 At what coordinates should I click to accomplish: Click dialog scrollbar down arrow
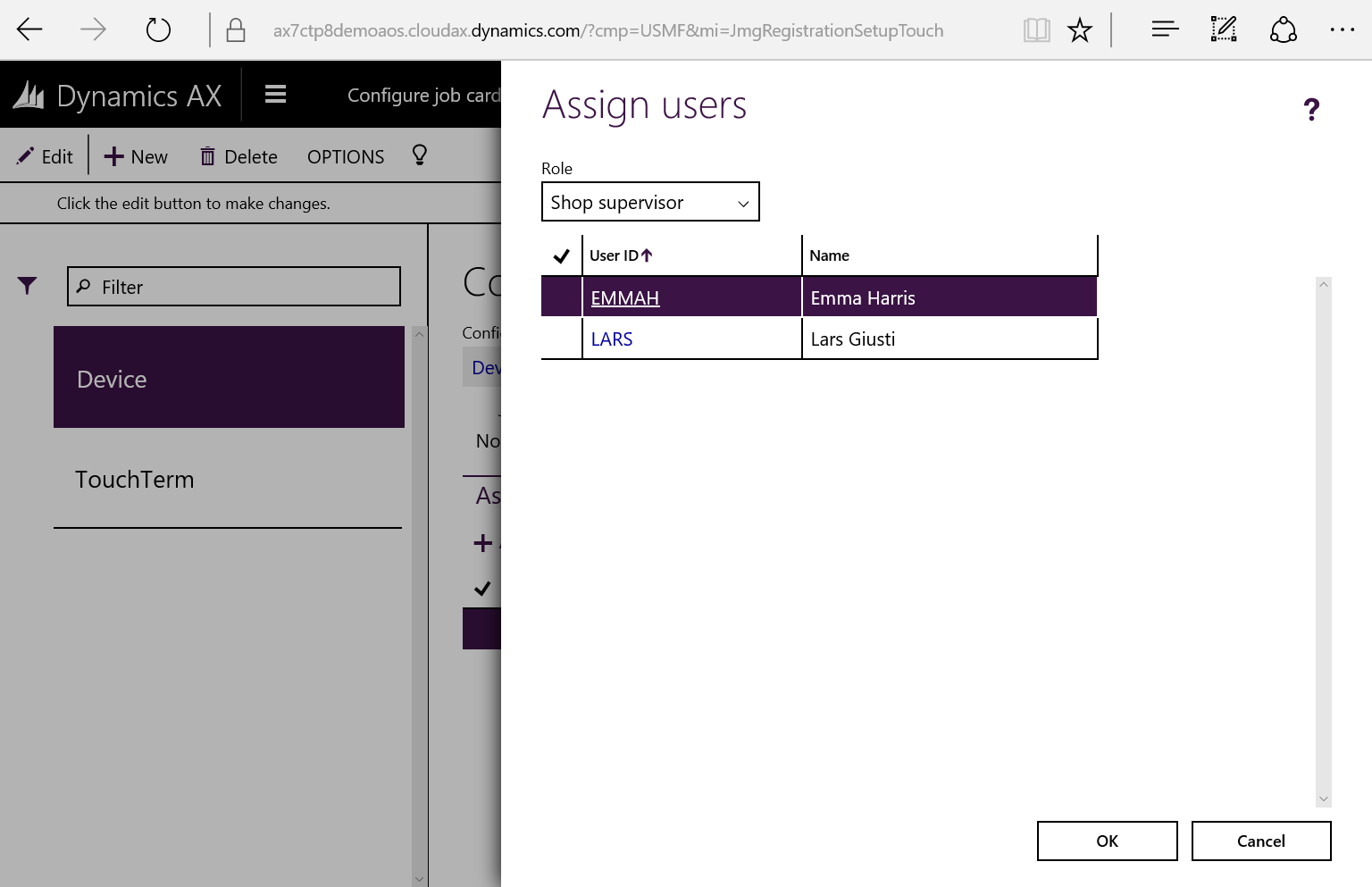click(1324, 799)
